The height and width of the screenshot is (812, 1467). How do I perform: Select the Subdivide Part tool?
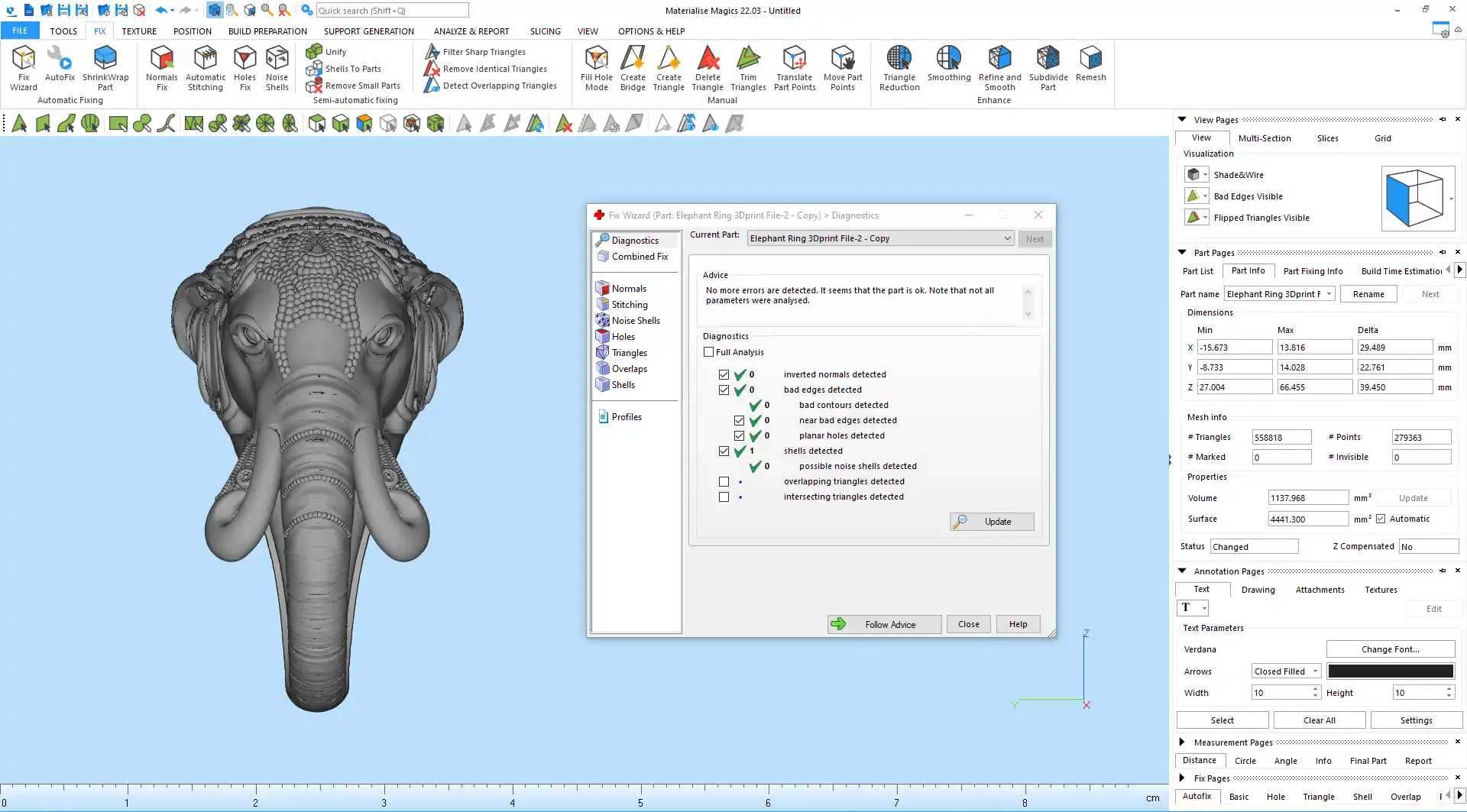coord(1048,68)
